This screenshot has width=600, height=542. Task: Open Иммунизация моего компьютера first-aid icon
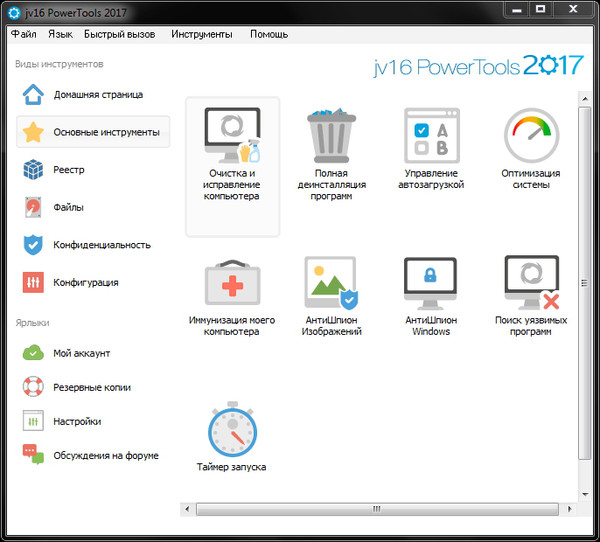click(x=232, y=284)
